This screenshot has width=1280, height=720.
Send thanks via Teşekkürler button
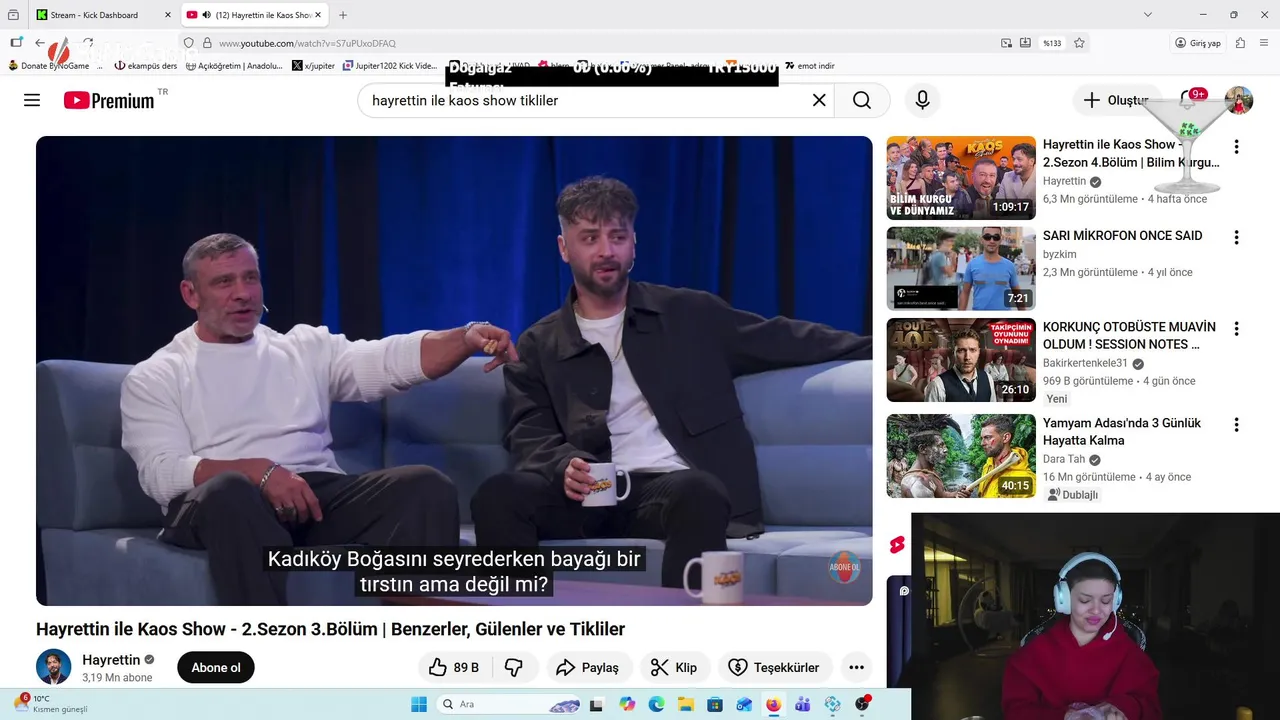point(775,667)
